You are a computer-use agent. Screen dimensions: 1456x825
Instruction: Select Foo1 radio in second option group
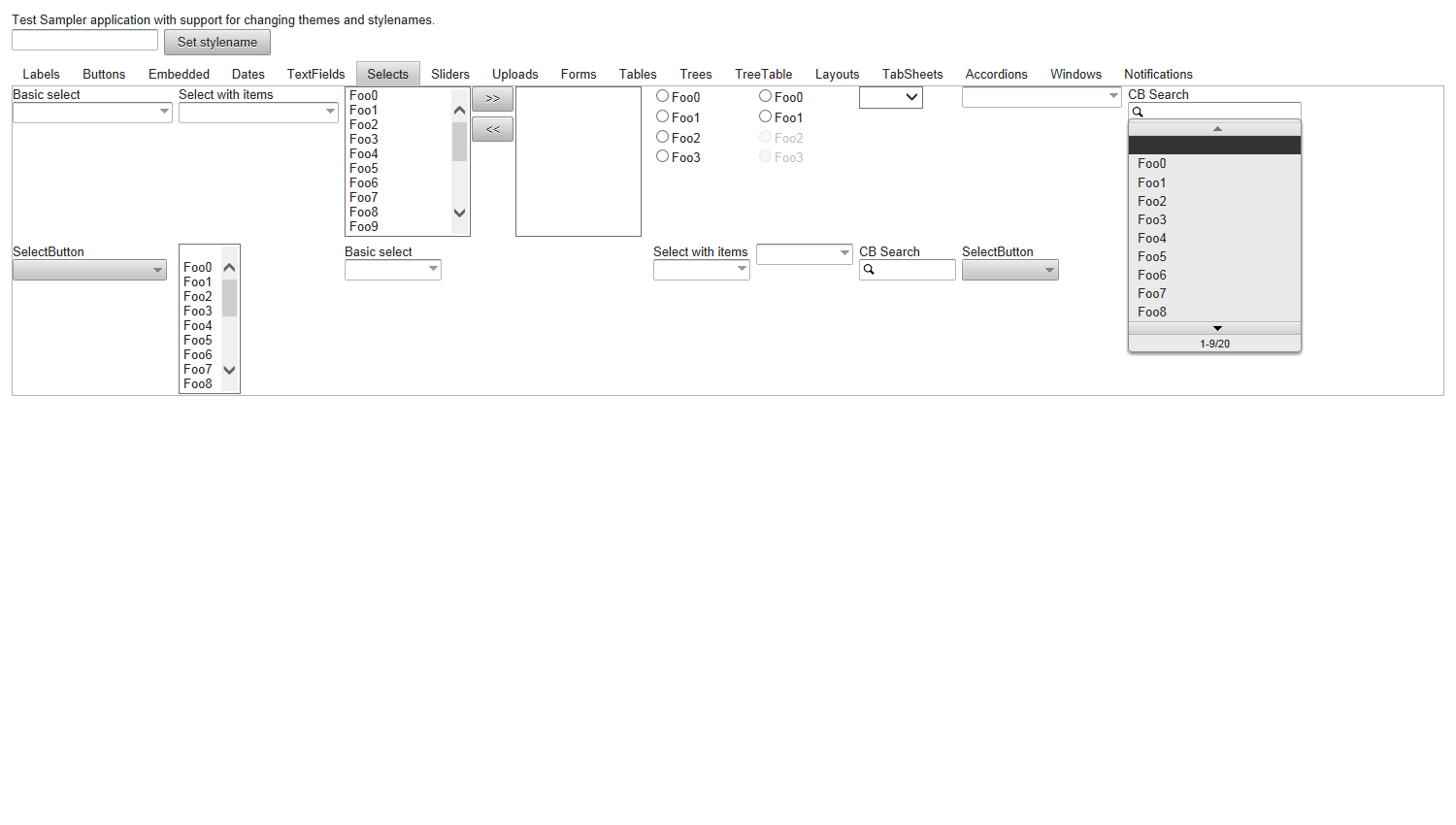766,116
